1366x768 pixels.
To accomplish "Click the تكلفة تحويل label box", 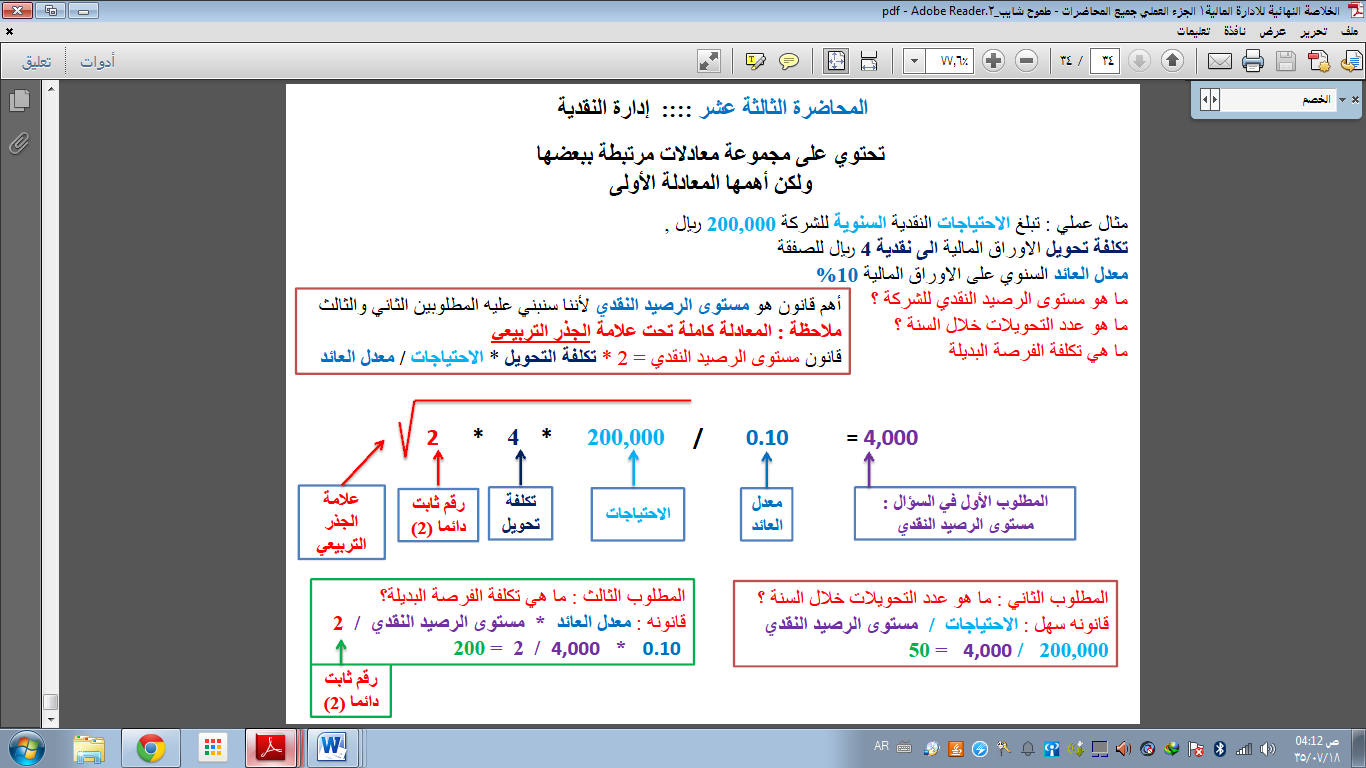I will 520,513.
